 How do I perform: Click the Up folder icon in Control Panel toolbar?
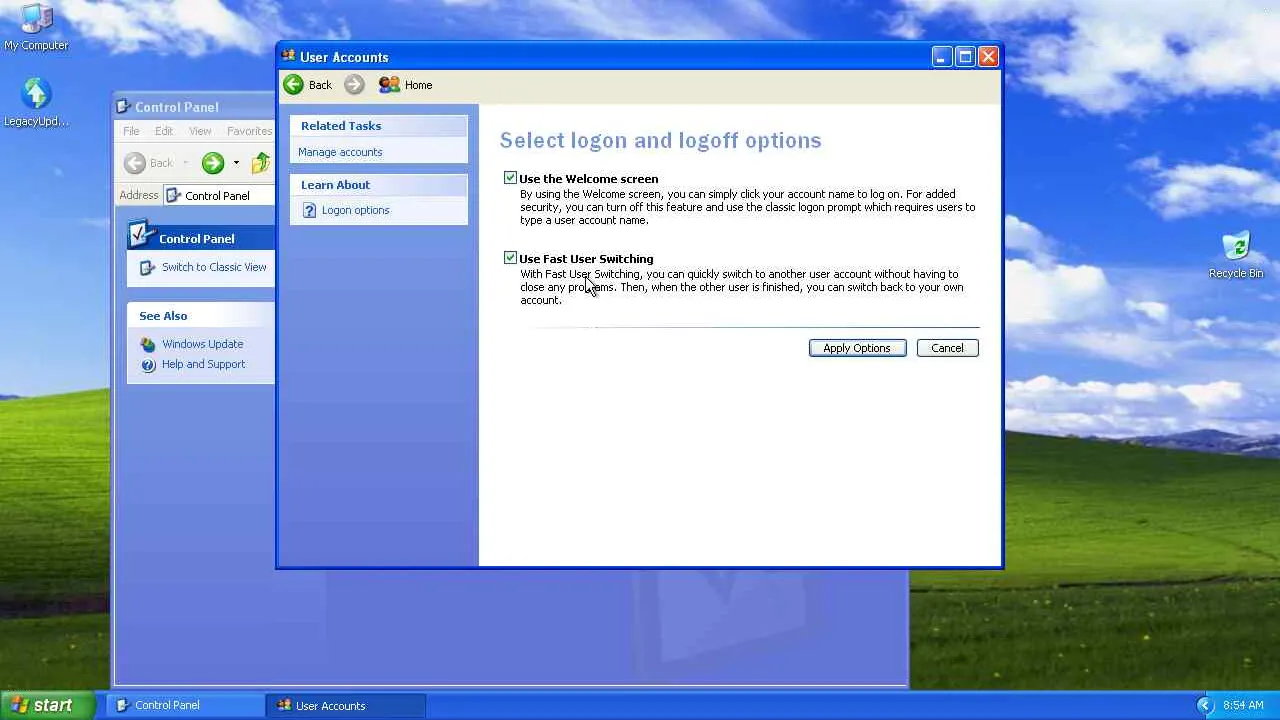pyautogui.click(x=261, y=163)
